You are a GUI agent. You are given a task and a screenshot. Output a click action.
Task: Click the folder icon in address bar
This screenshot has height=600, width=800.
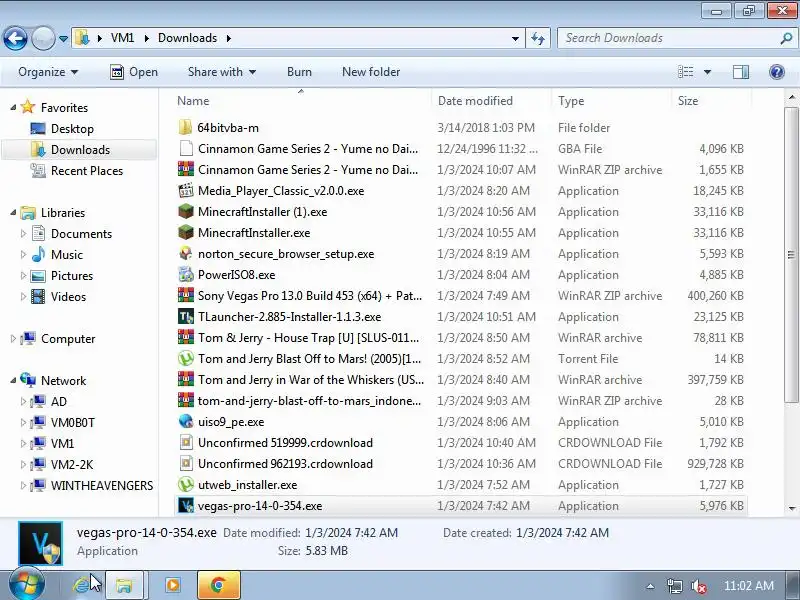click(x=82, y=38)
